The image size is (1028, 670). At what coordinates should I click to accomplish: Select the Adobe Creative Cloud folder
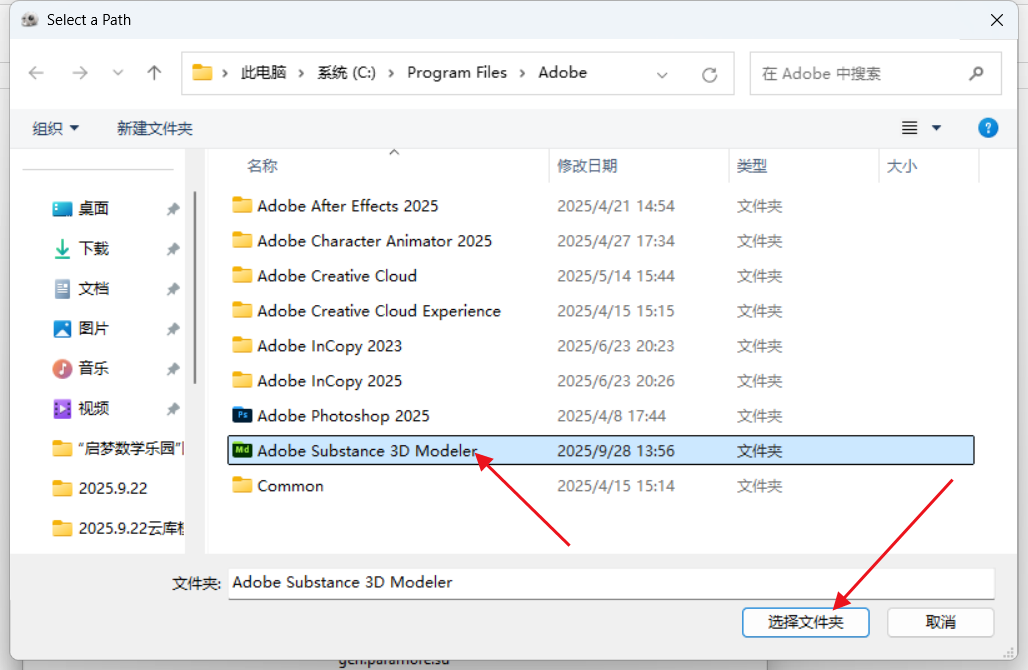[x=601, y=276]
